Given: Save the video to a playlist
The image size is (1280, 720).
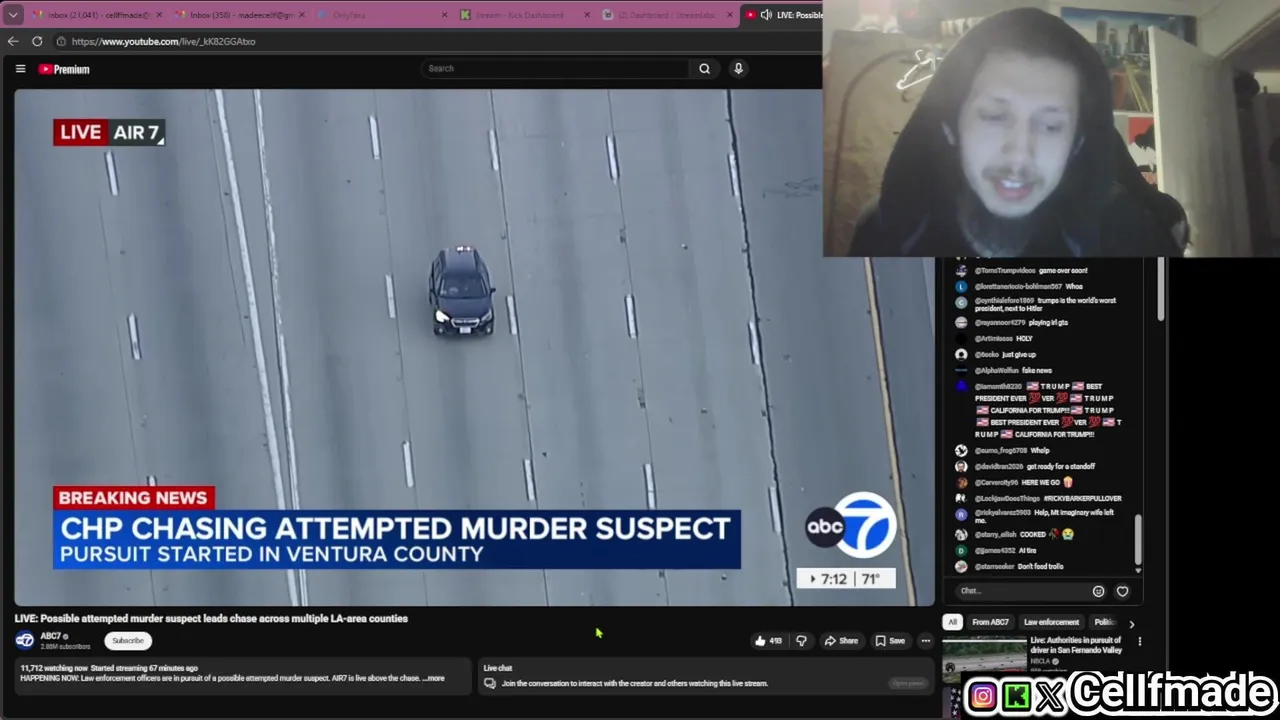Looking at the screenshot, I should click(x=890, y=641).
